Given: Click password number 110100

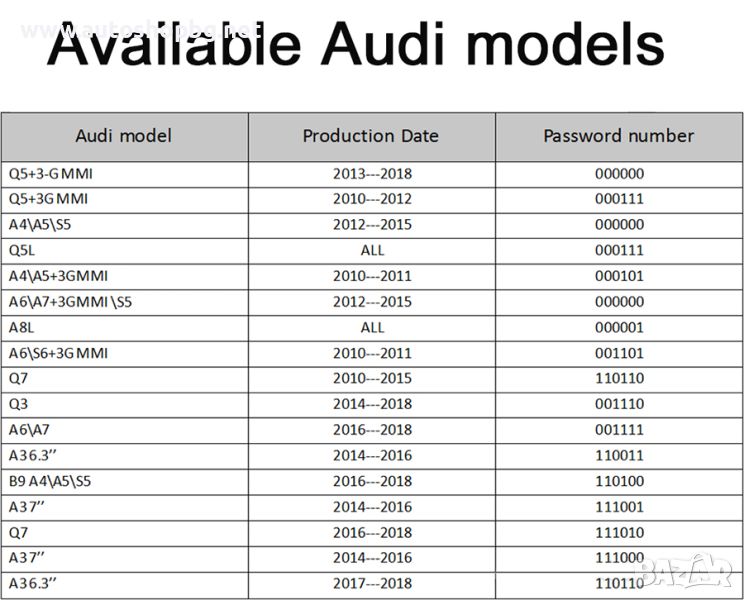Looking at the screenshot, I should [619, 481].
